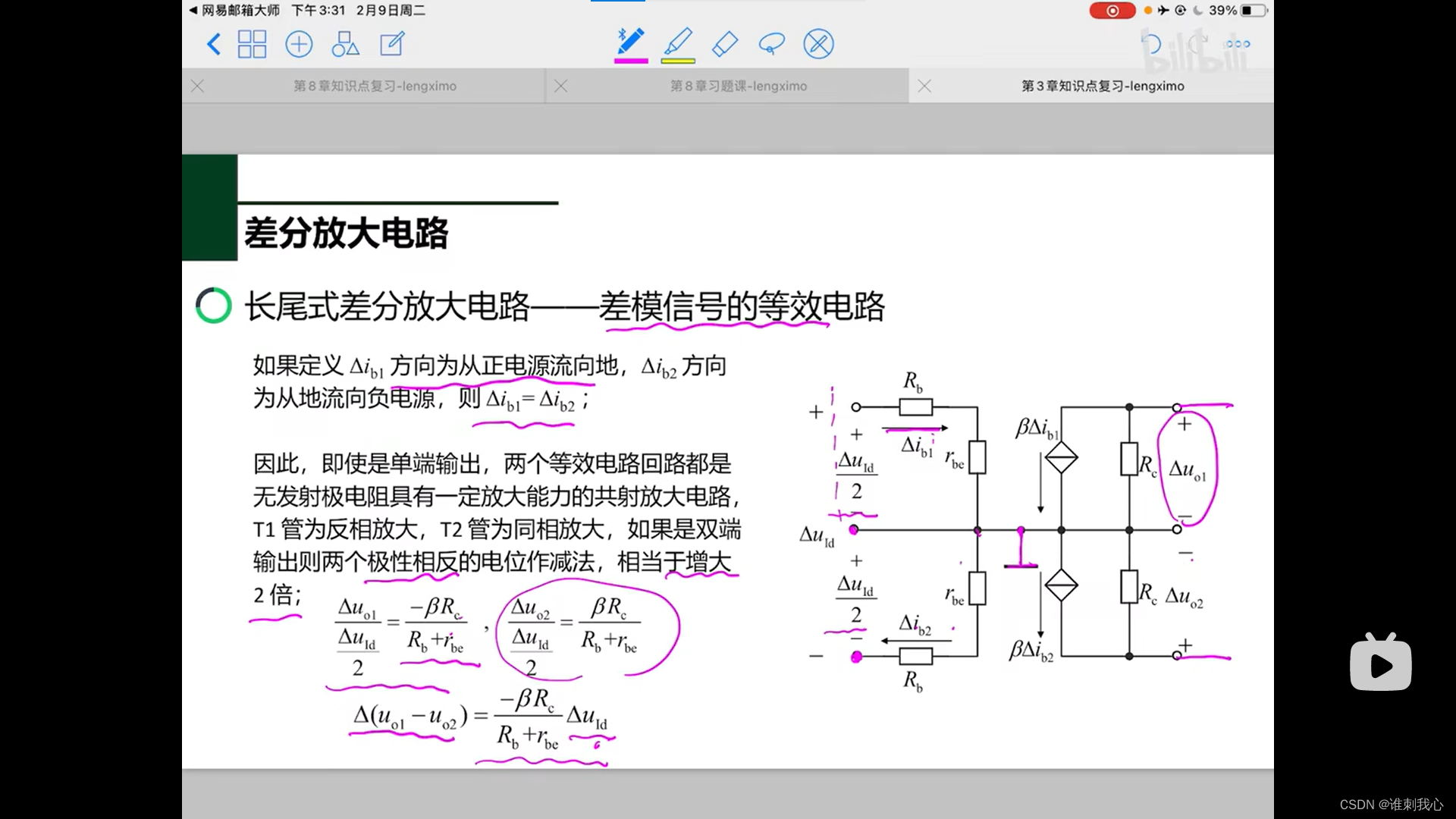Select the yellow highlighter tool
Viewport: 1456px width, 819px height.
678,43
